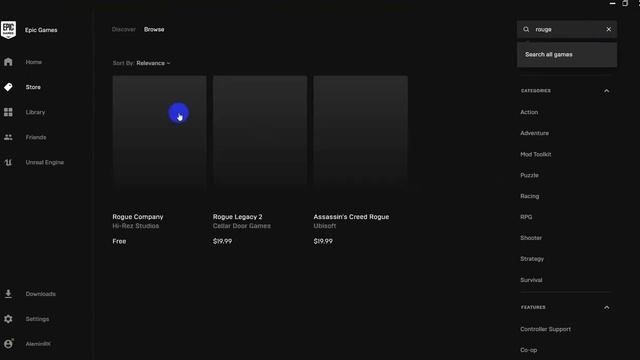Go to Downloads in sidebar
640x360 pixels.
[40, 294]
